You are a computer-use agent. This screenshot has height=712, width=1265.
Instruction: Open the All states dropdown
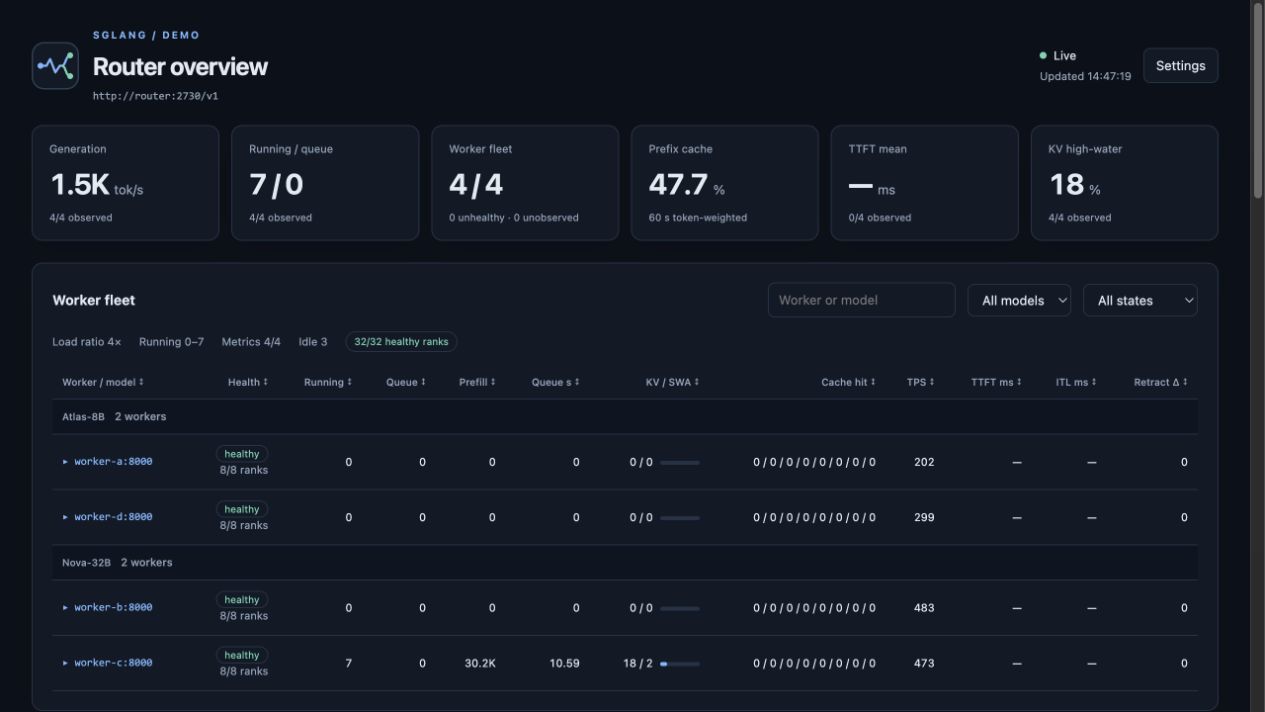pos(1140,300)
